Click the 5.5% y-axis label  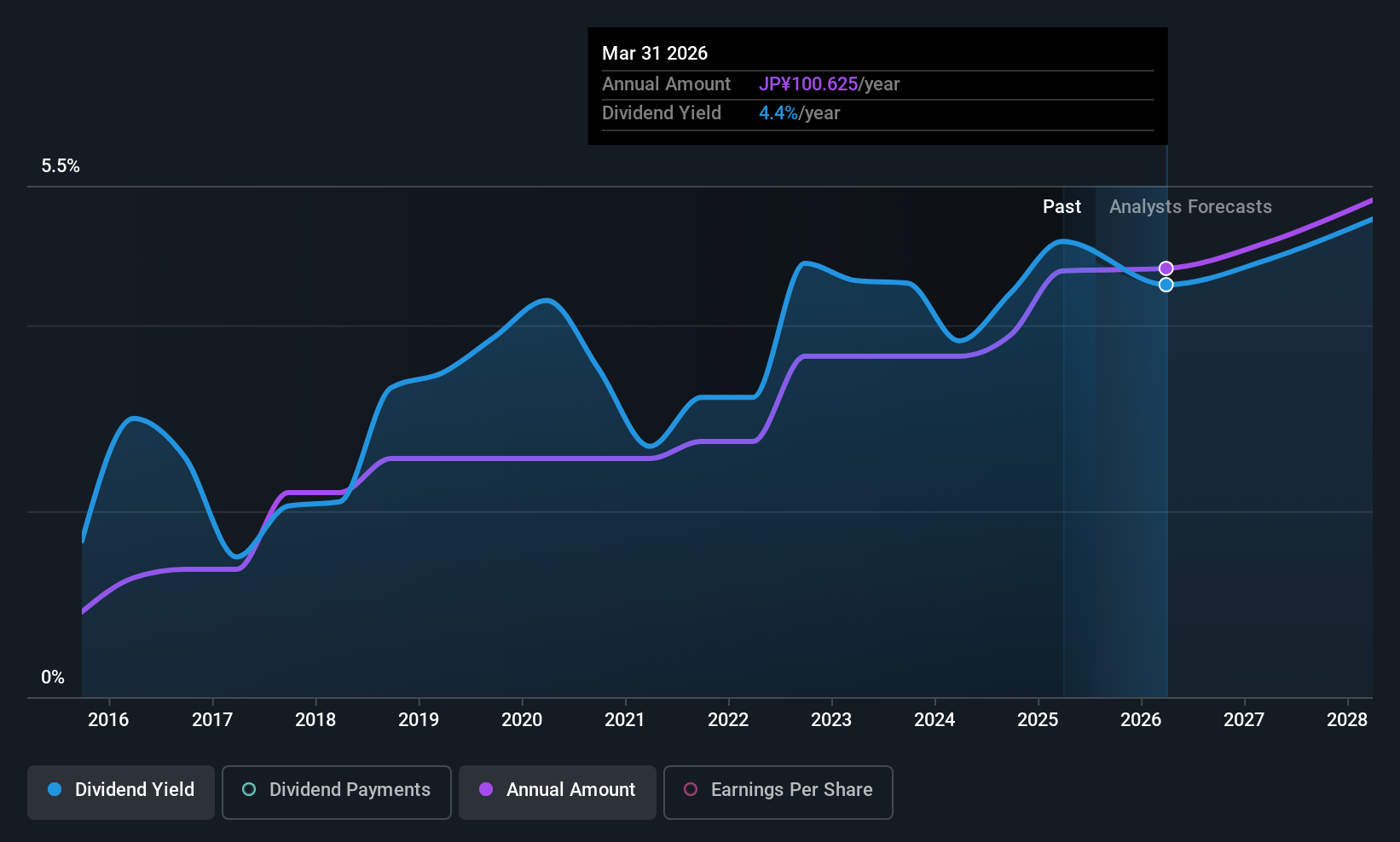[61, 166]
